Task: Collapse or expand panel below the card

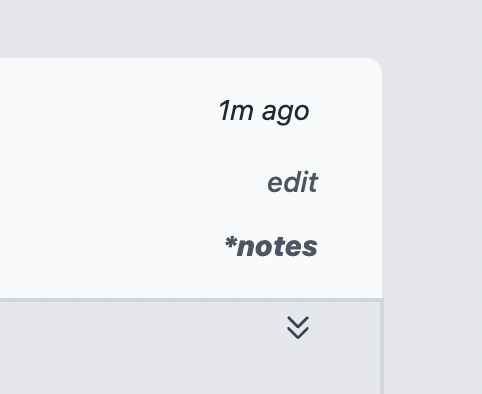Action: click(298, 327)
